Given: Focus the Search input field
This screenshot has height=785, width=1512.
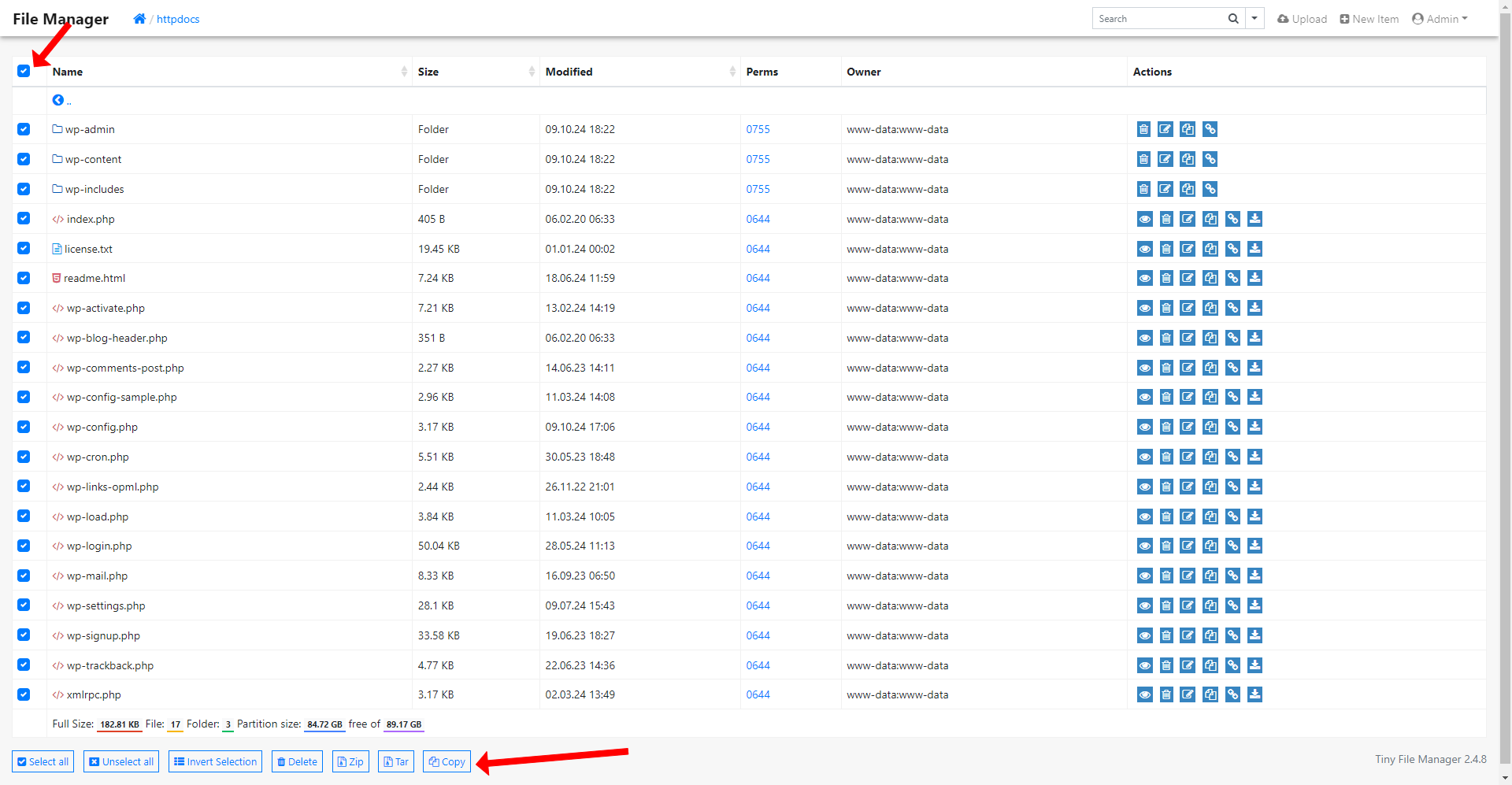Looking at the screenshot, I should click(x=1158, y=19).
